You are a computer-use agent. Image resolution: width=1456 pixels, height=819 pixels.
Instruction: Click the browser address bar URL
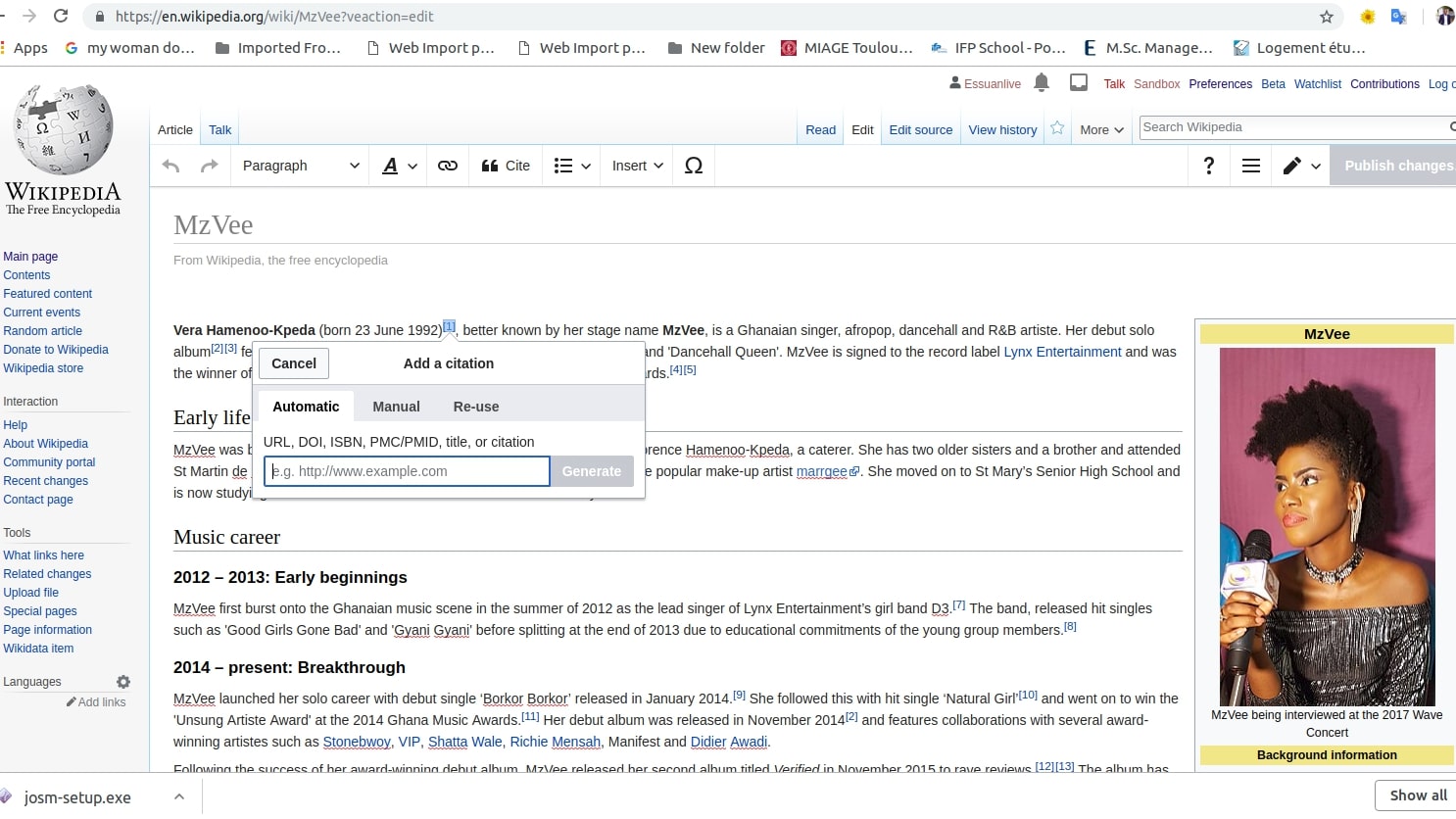(x=274, y=17)
